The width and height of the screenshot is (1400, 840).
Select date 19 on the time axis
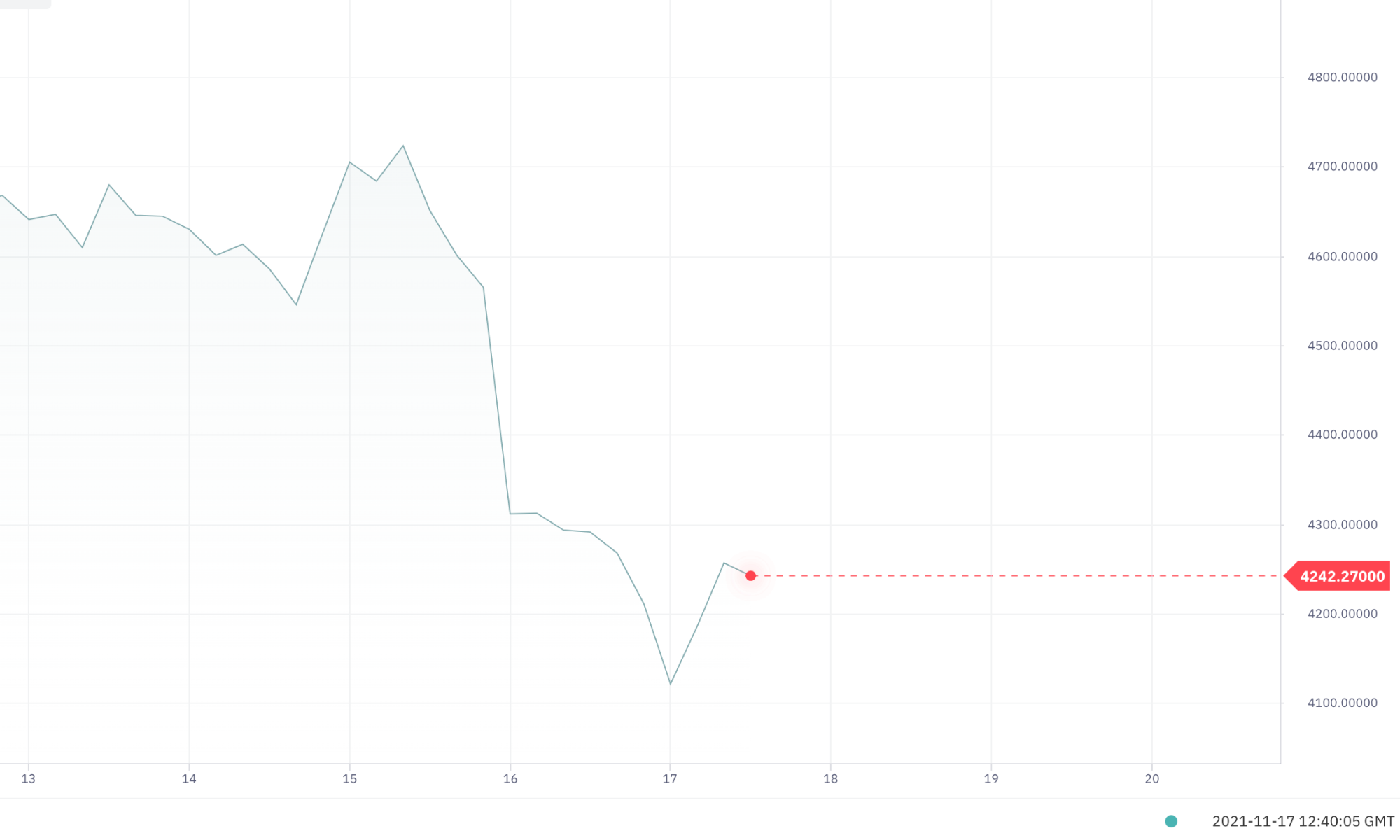point(991,779)
